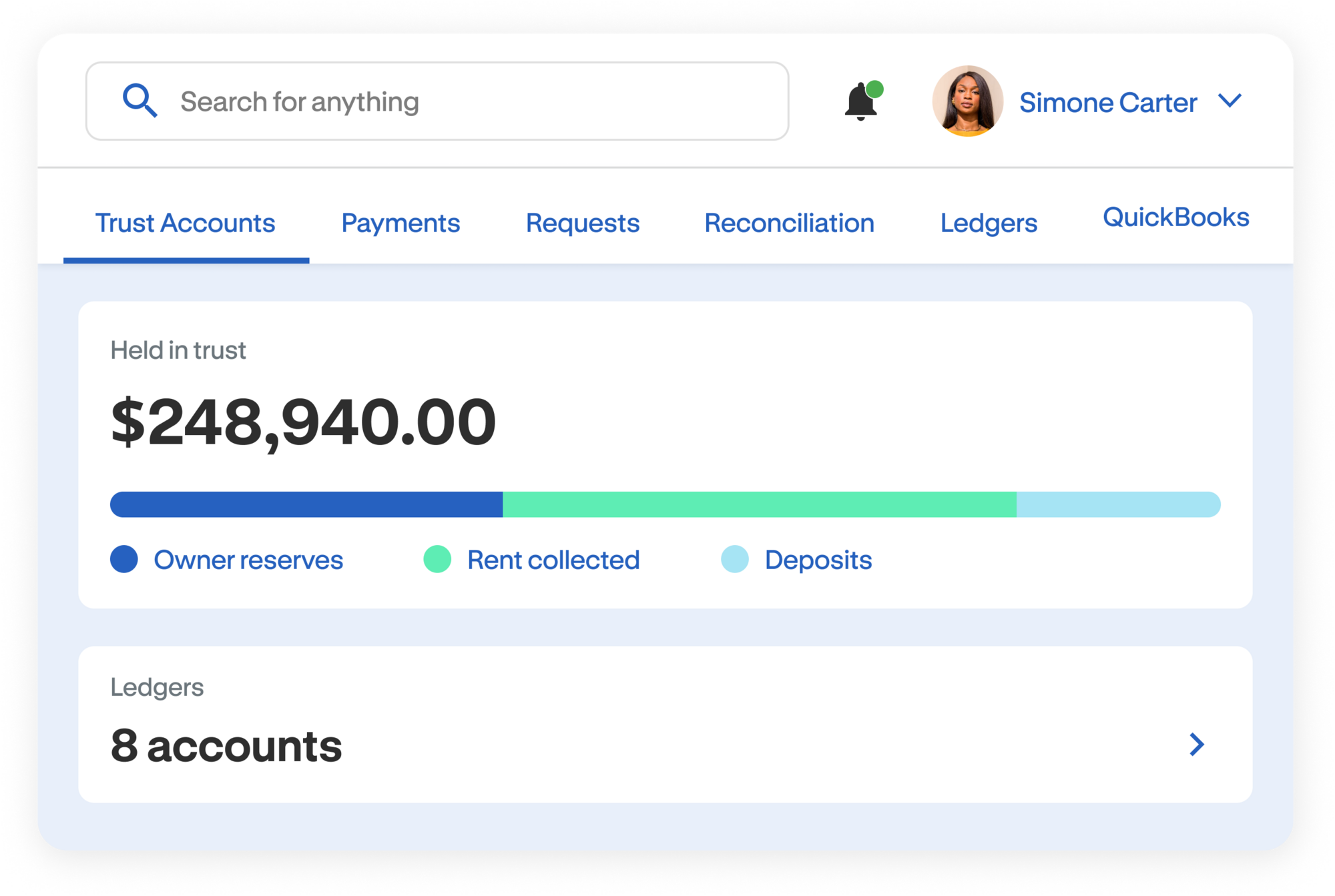Click the Ledgers card heading

point(157,688)
